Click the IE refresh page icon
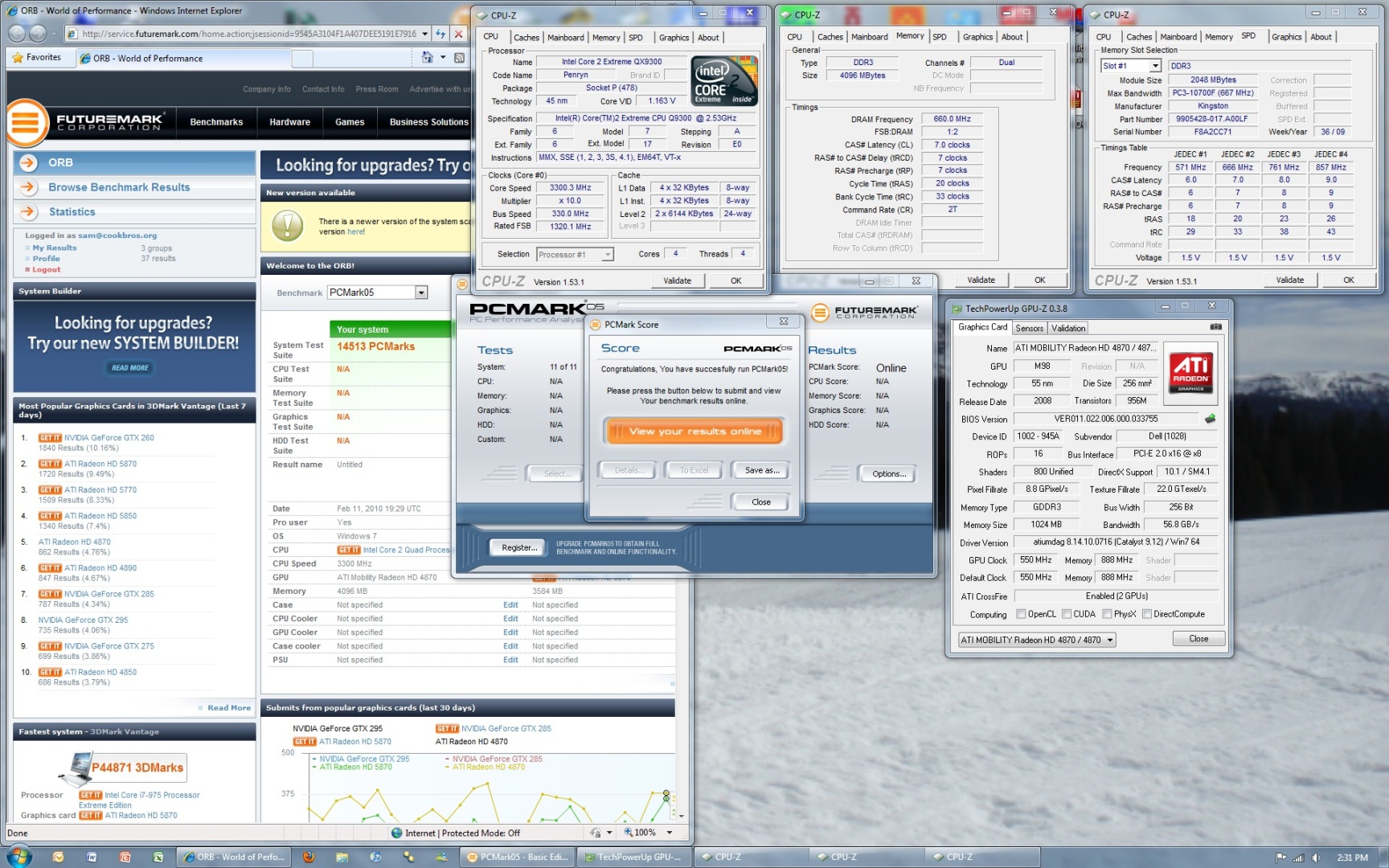Viewport: 1389px width, 868px height. (440, 34)
